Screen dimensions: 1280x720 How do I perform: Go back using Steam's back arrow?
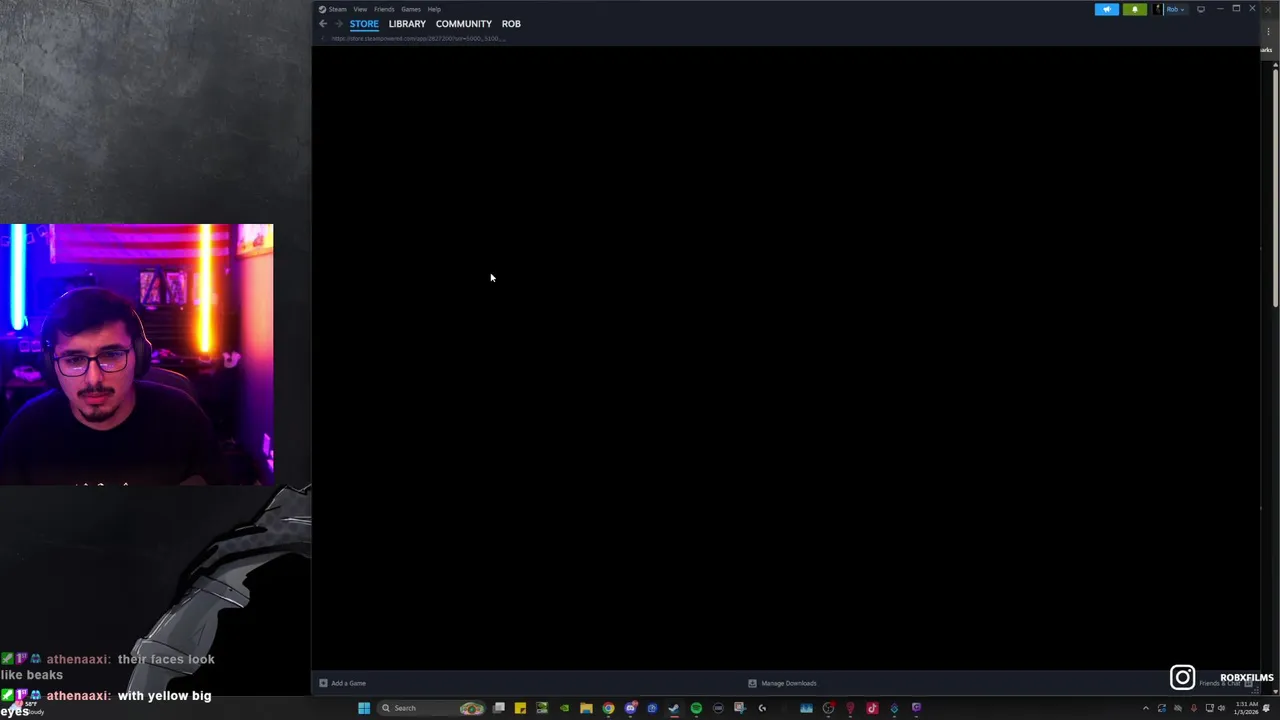pos(323,23)
